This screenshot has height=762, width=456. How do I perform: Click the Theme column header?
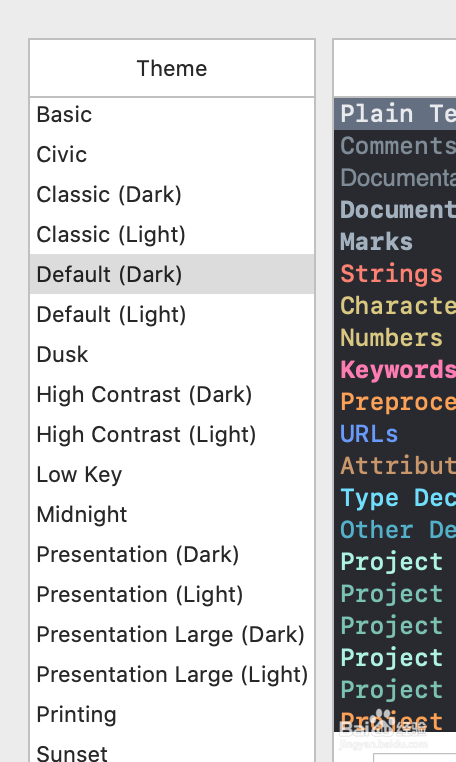tap(172, 69)
